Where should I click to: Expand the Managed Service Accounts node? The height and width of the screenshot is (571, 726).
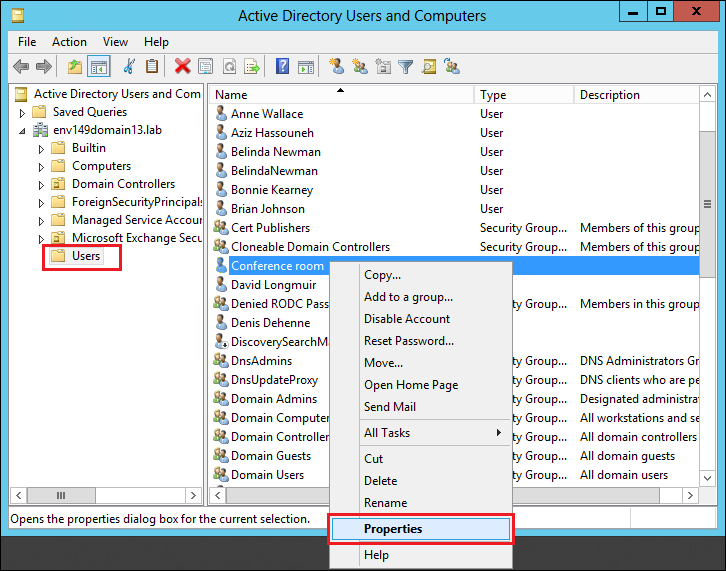[x=41, y=221]
